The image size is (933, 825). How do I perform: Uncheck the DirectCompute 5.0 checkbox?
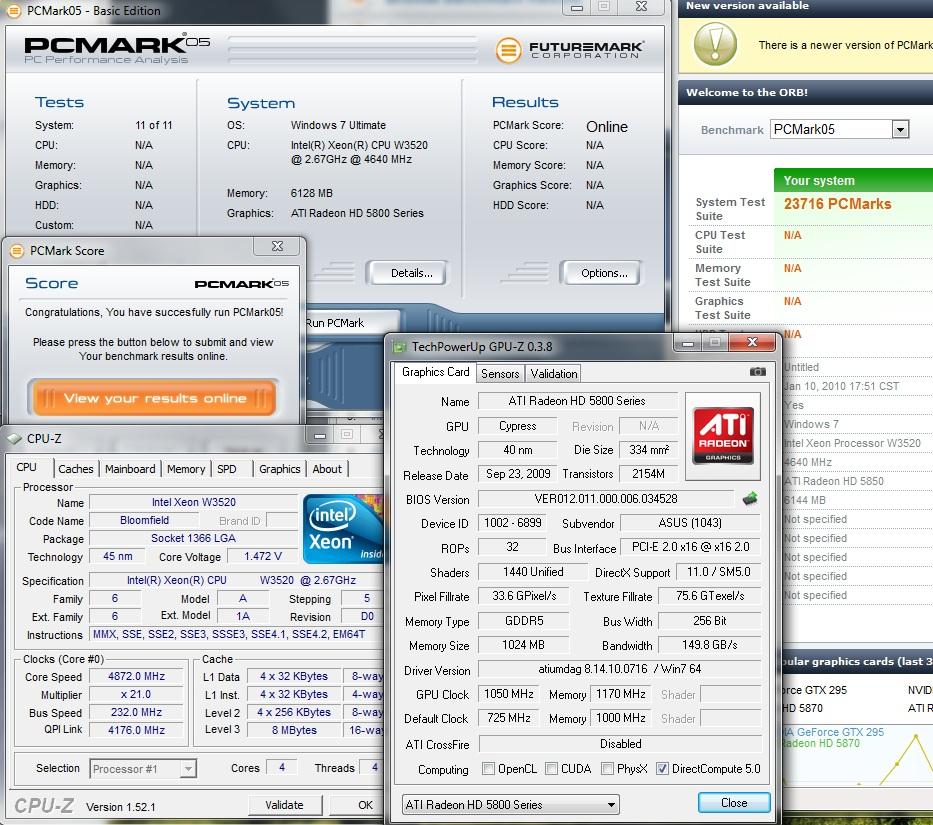point(662,768)
